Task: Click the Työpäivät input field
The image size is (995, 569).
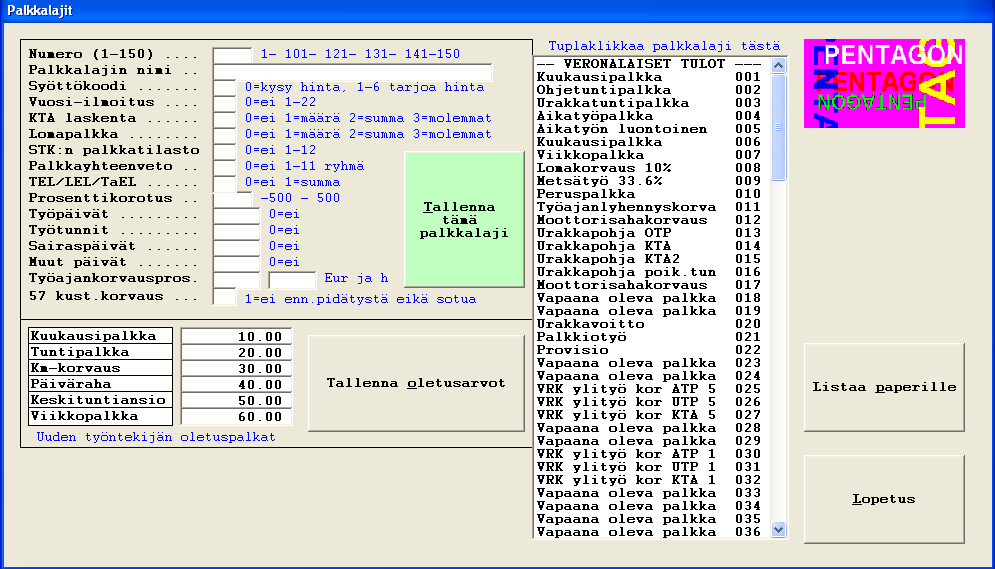Action: [236, 214]
